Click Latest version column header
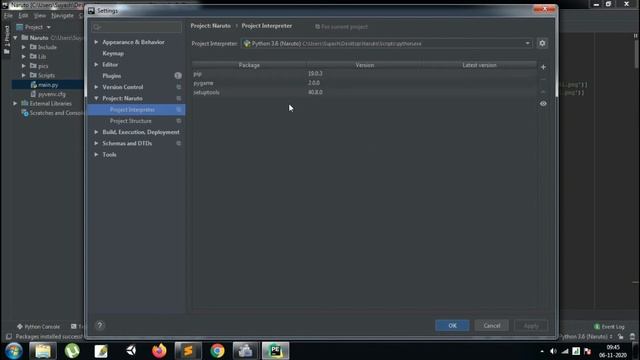Screen dimensions: 640x360 (479, 65)
